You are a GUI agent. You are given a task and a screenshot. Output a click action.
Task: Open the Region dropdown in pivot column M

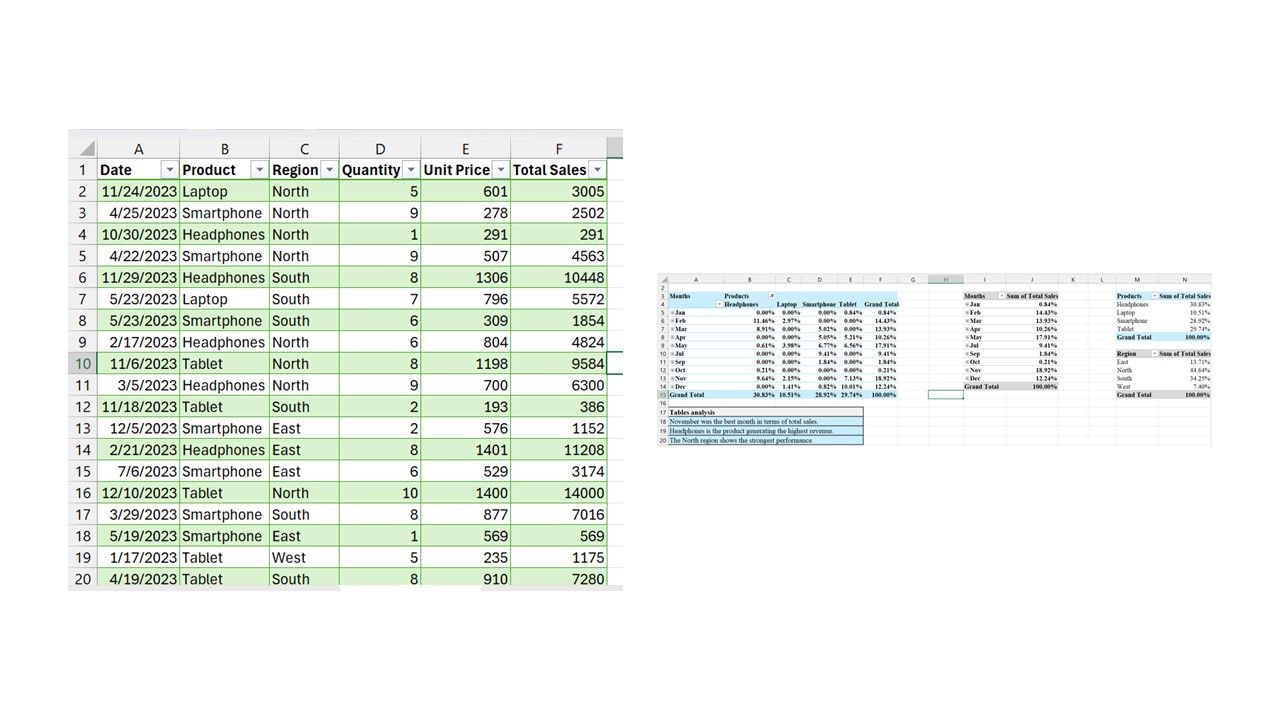pyautogui.click(x=1154, y=354)
